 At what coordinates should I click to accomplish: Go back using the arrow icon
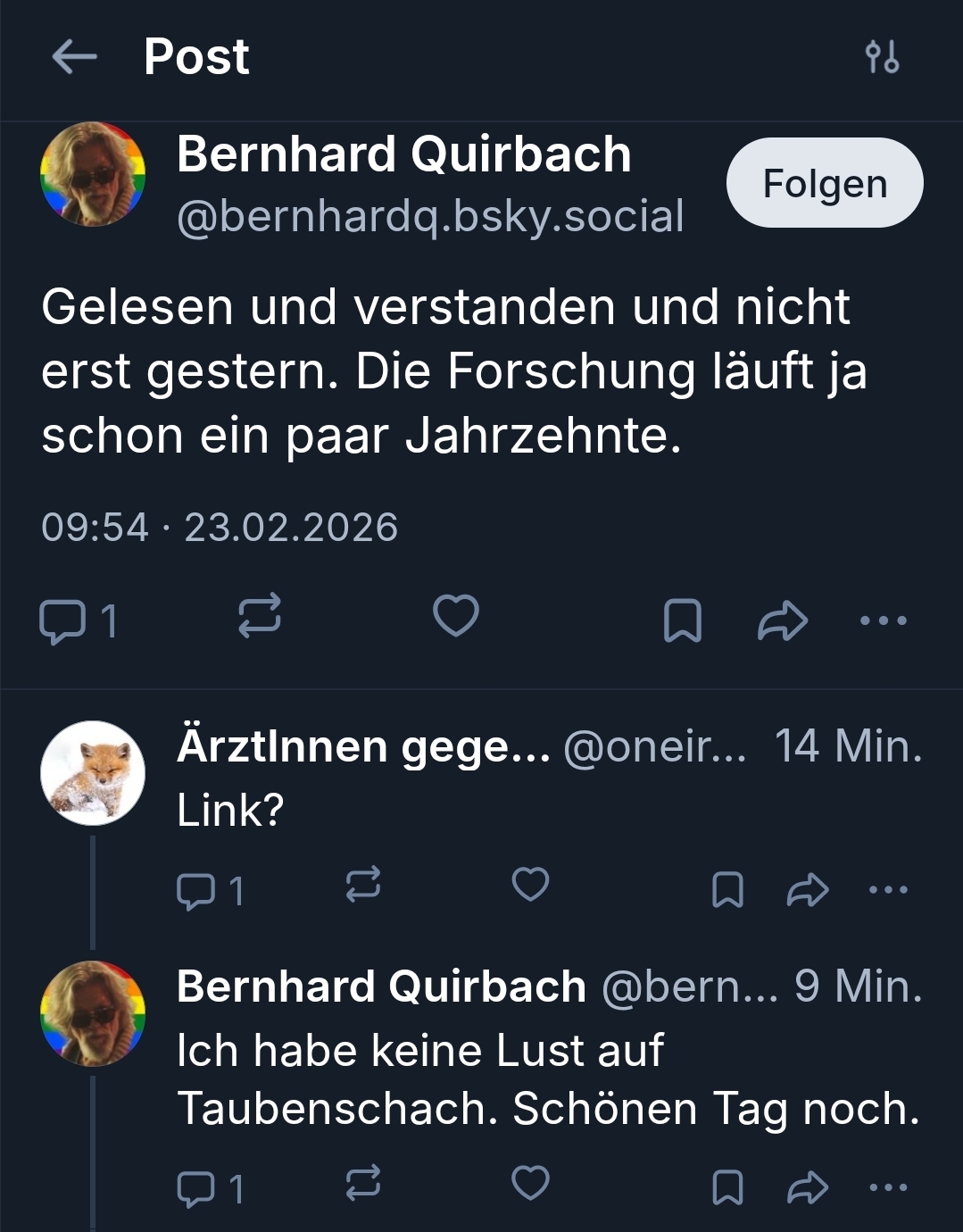click(x=74, y=57)
